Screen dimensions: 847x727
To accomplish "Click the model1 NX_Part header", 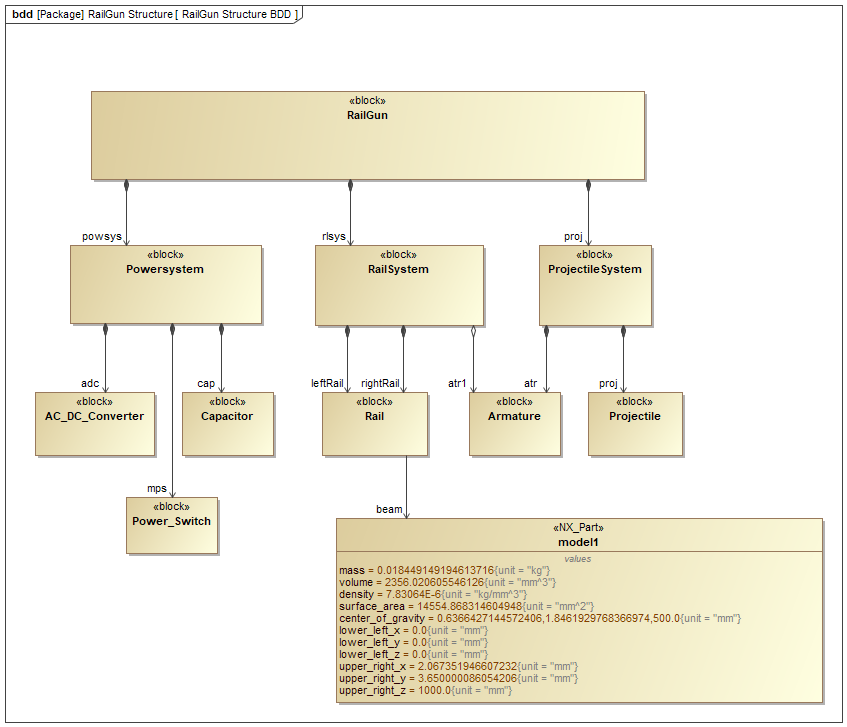I will [x=579, y=535].
